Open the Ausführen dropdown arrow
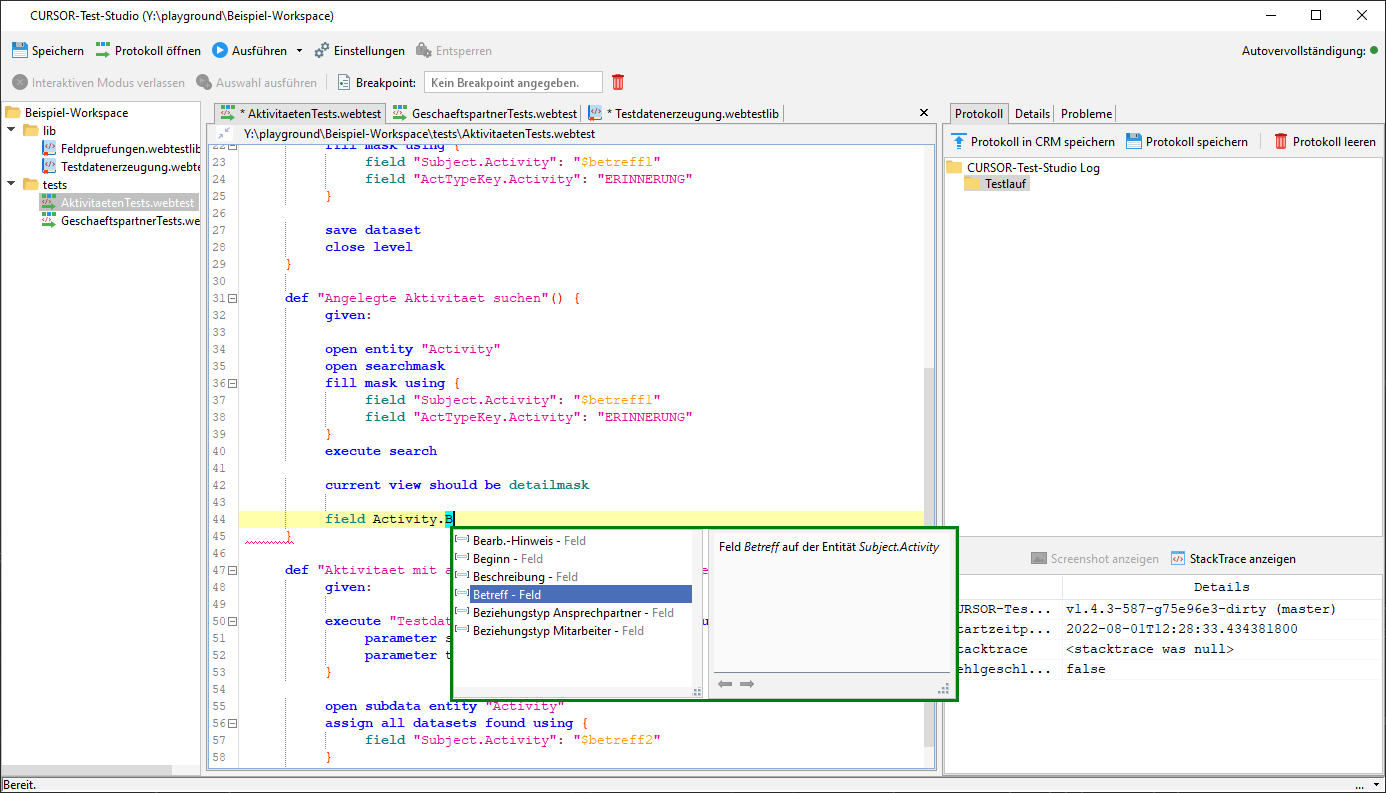The image size is (1386, 793). pyautogui.click(x=299, y=51)
